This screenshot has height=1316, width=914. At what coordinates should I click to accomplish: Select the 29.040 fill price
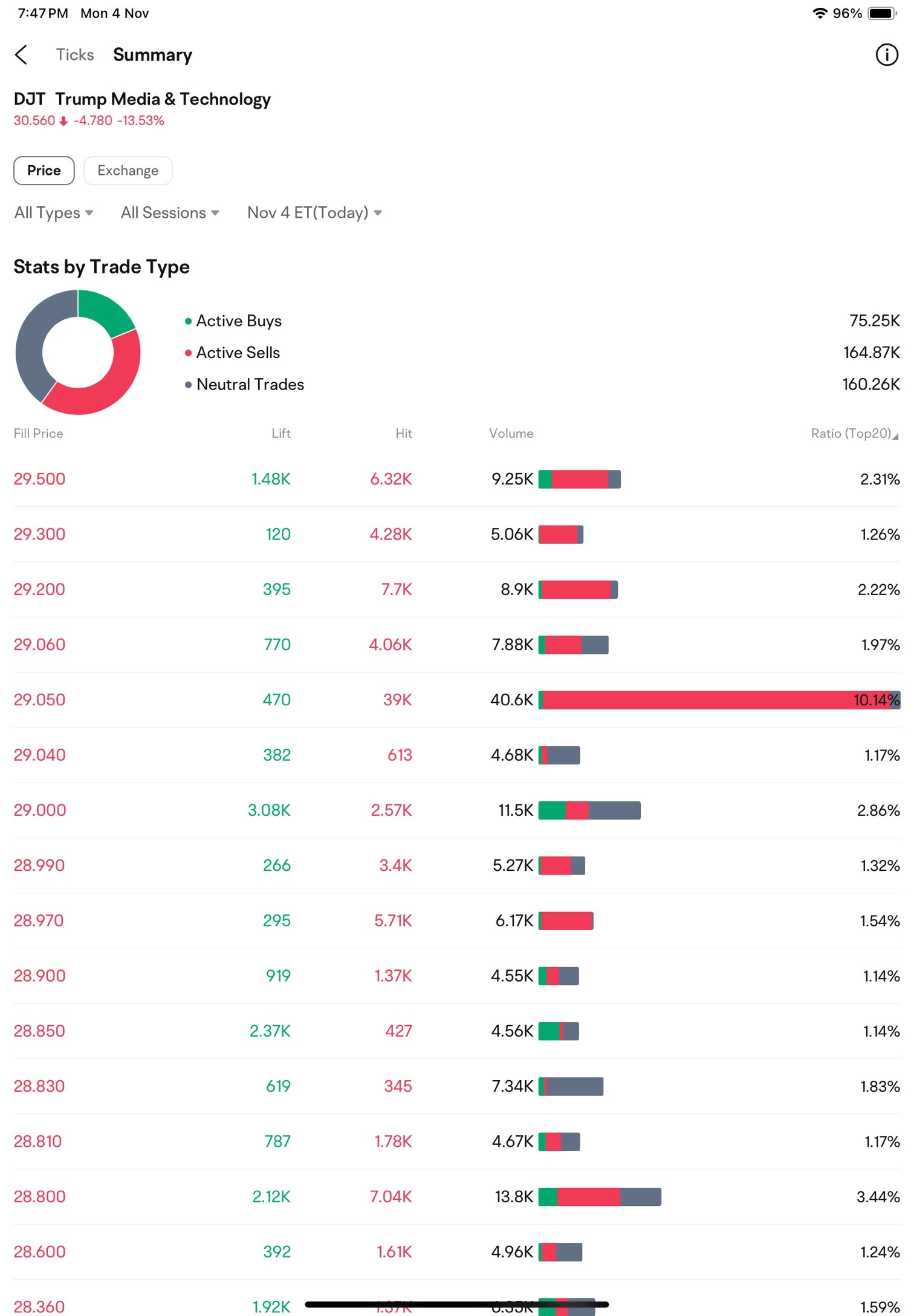point(39,755)
